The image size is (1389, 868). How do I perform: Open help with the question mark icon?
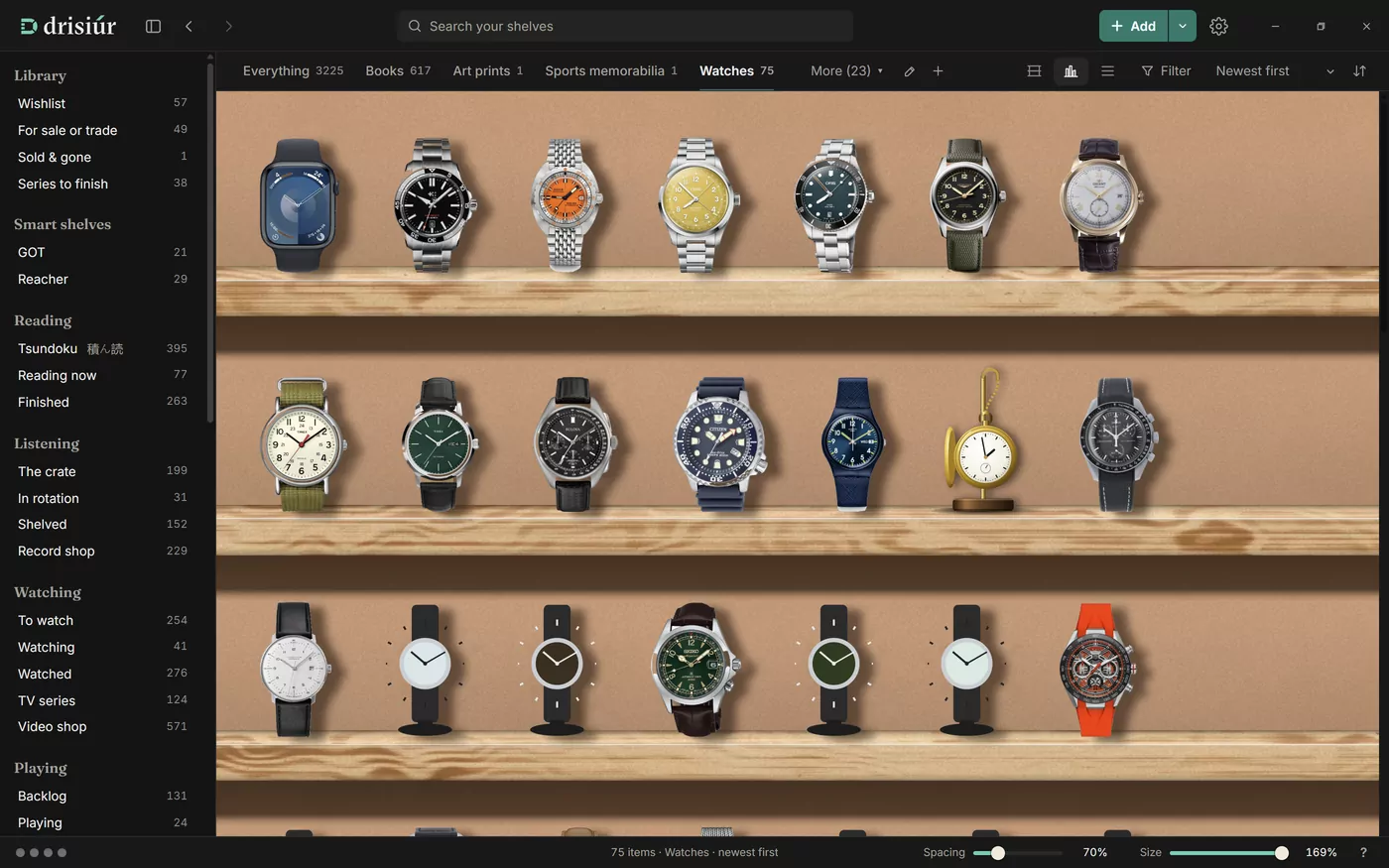[x=1362, y=852]
